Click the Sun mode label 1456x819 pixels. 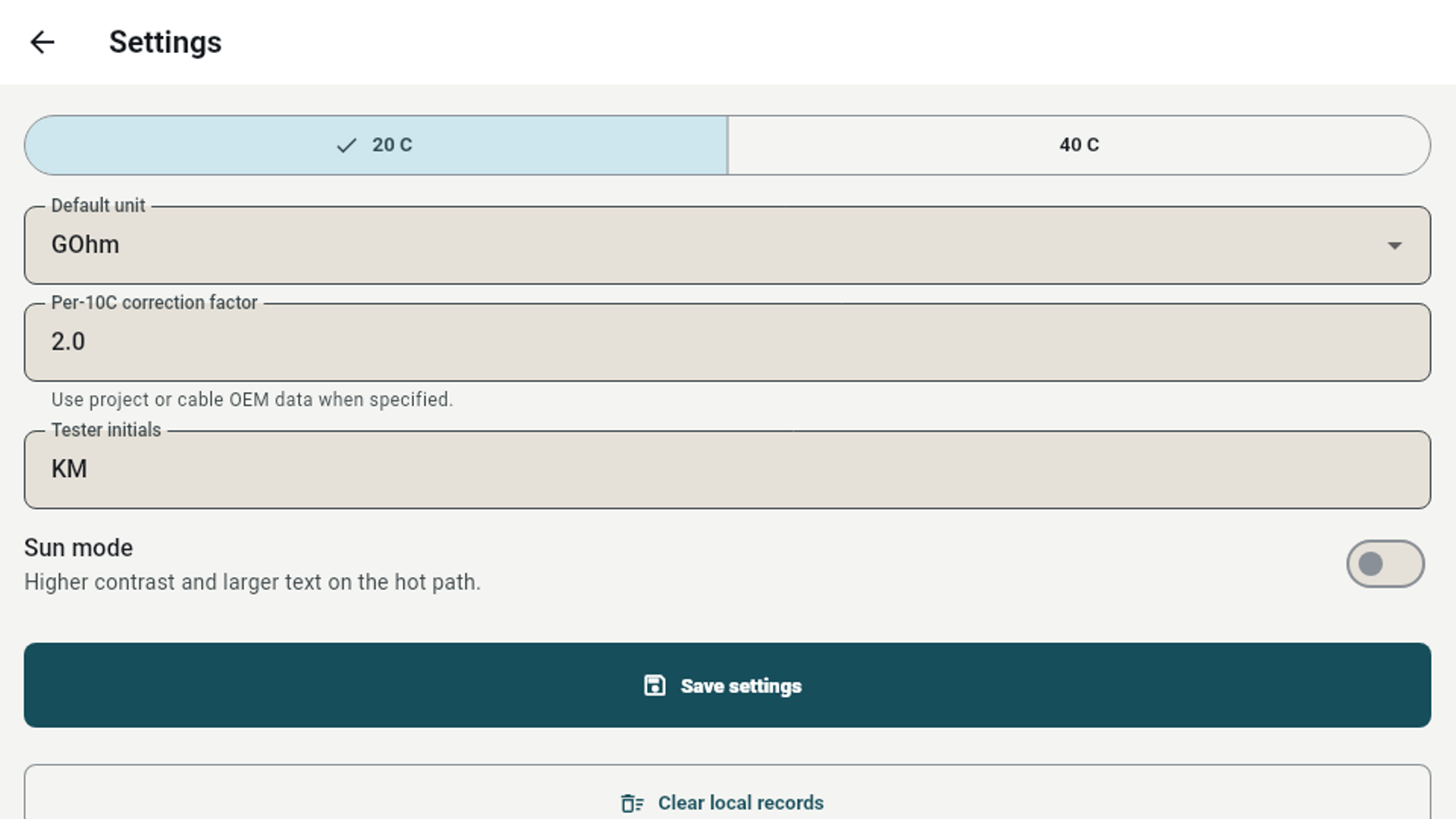tap(79, 548)
